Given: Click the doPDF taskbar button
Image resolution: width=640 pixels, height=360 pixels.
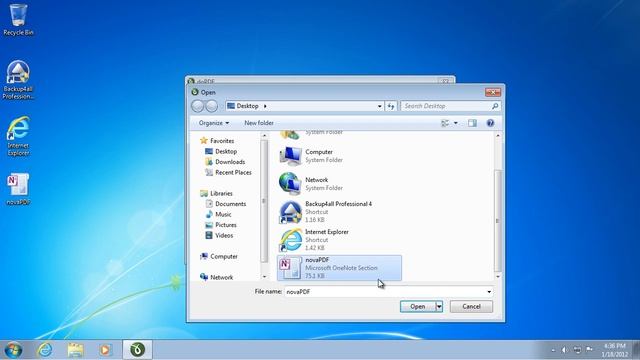Looking at the screenshot, I should 138,350.
